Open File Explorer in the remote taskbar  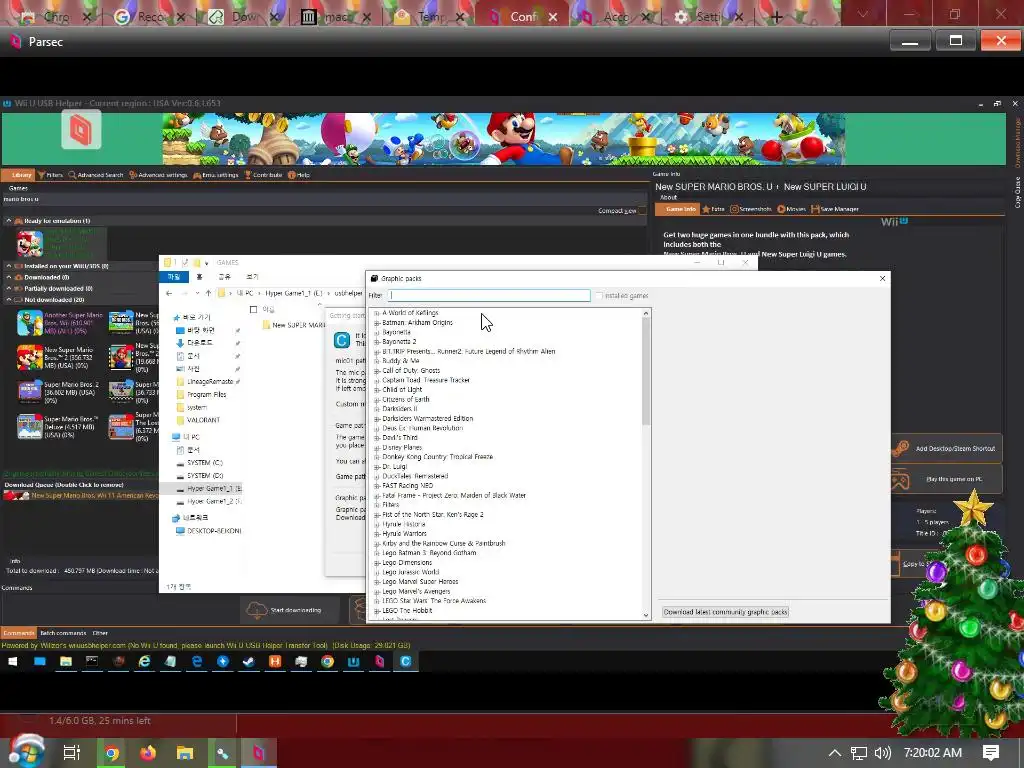click(66, 662)
